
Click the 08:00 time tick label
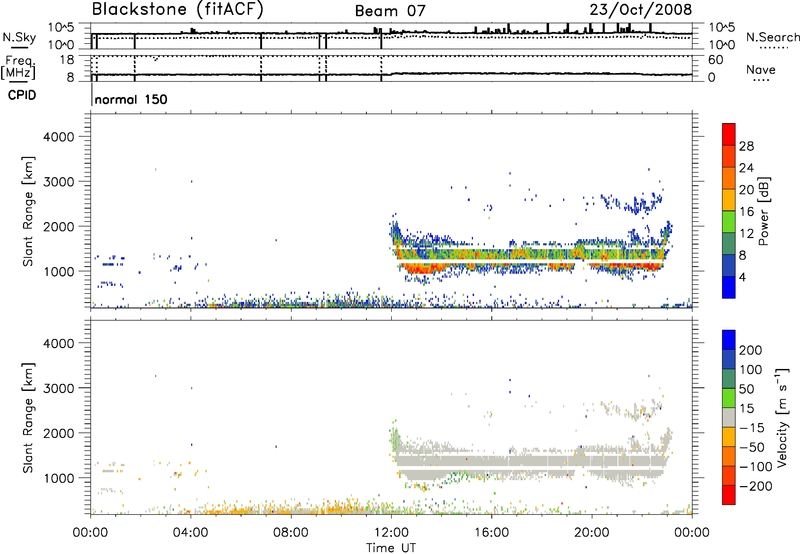[x=291, y=533]
